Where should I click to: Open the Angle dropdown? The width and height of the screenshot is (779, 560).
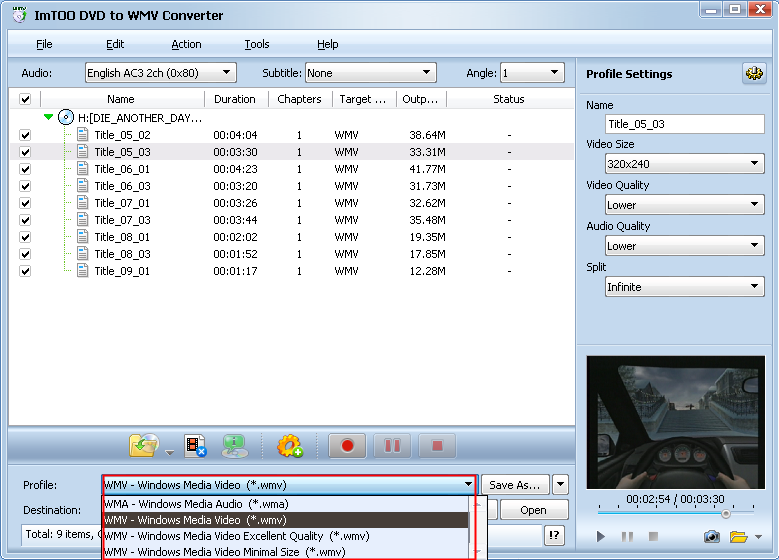click(x=532, y=73)
